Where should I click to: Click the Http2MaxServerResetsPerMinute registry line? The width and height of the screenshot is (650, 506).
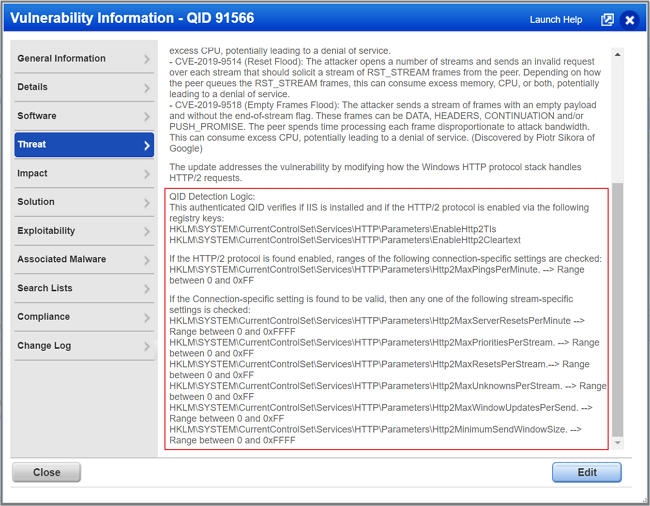(377, 326)
